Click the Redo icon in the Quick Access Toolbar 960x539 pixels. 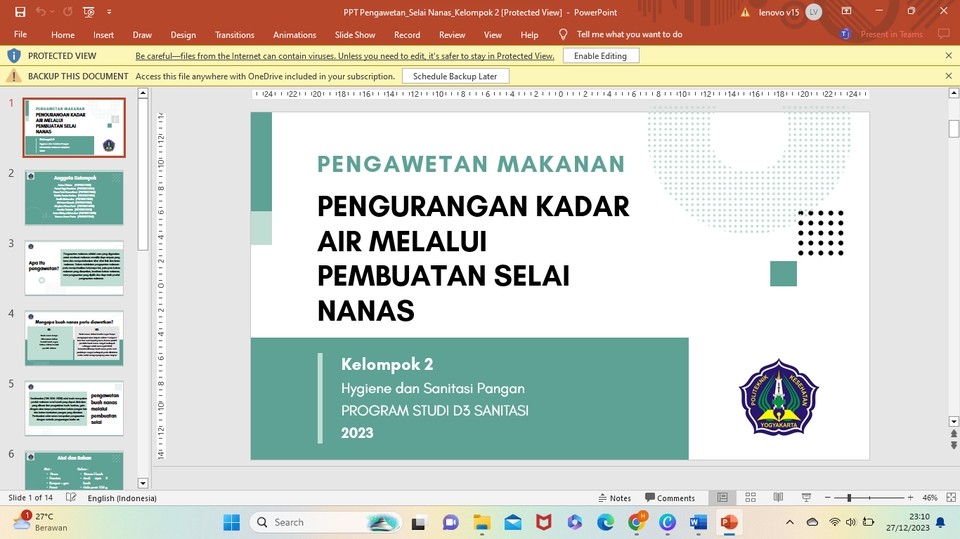point(67,12)
